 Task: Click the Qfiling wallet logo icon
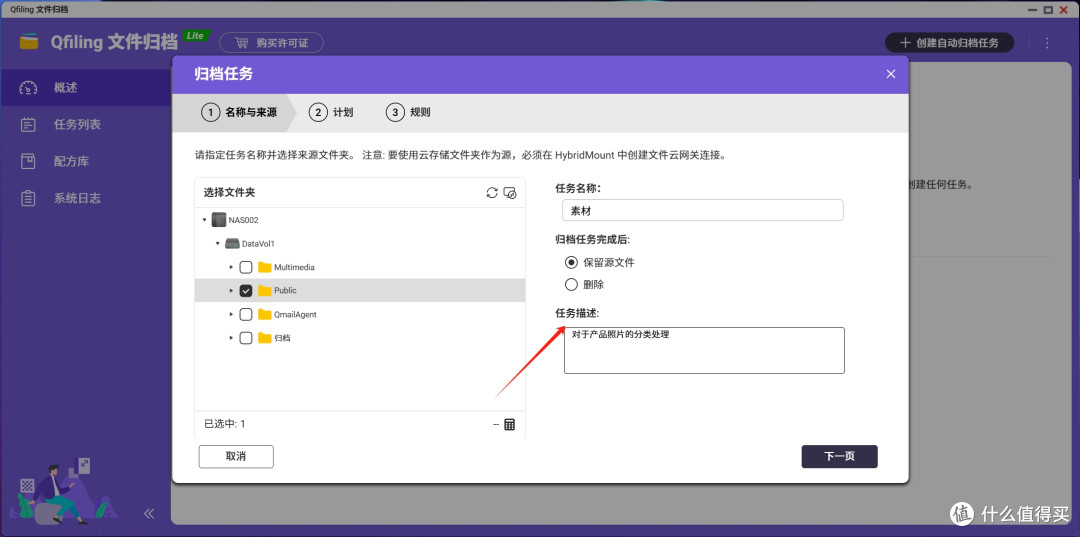pyautogui.click(x=29, y=42)
